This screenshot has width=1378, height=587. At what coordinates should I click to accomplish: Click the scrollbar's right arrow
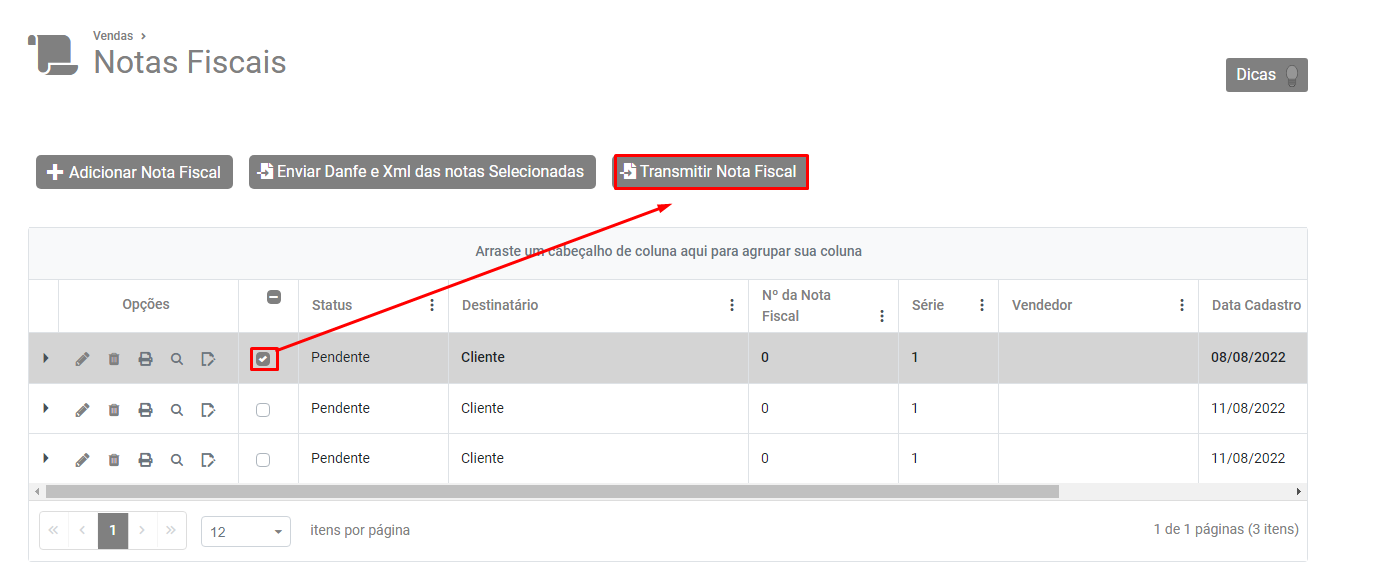1299,492
